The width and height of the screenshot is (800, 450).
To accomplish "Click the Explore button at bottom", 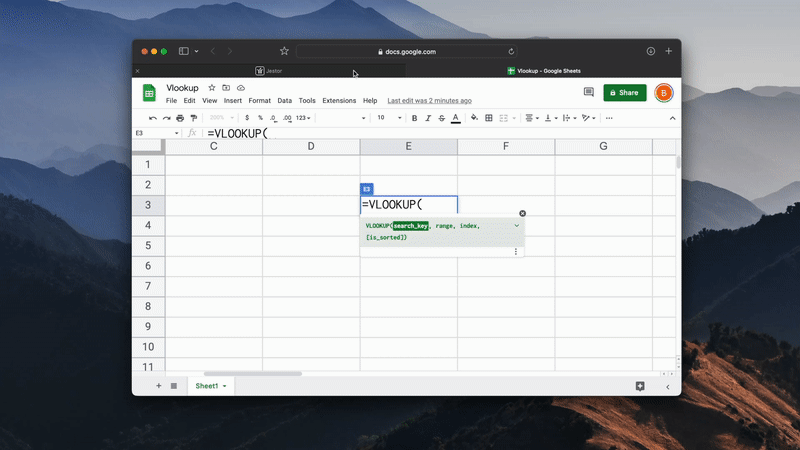I will (x=640, y=386).
